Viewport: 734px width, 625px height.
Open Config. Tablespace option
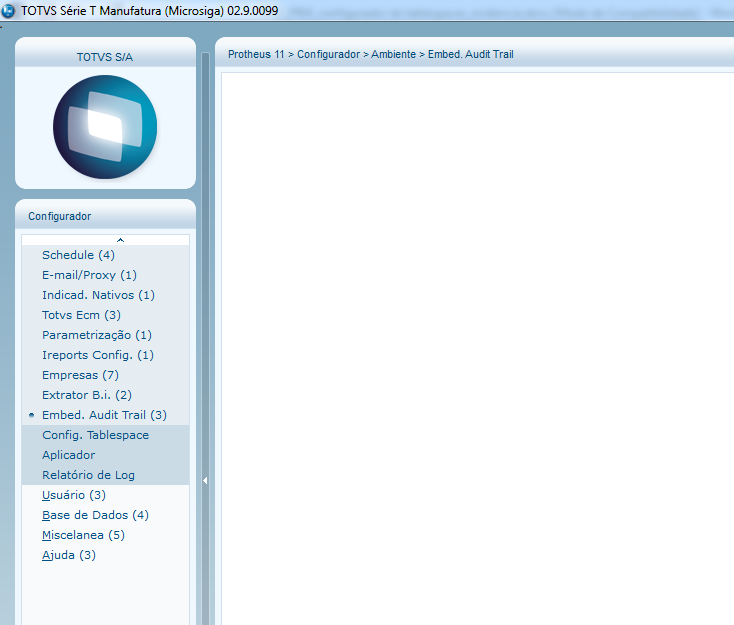tap(95, 435)
